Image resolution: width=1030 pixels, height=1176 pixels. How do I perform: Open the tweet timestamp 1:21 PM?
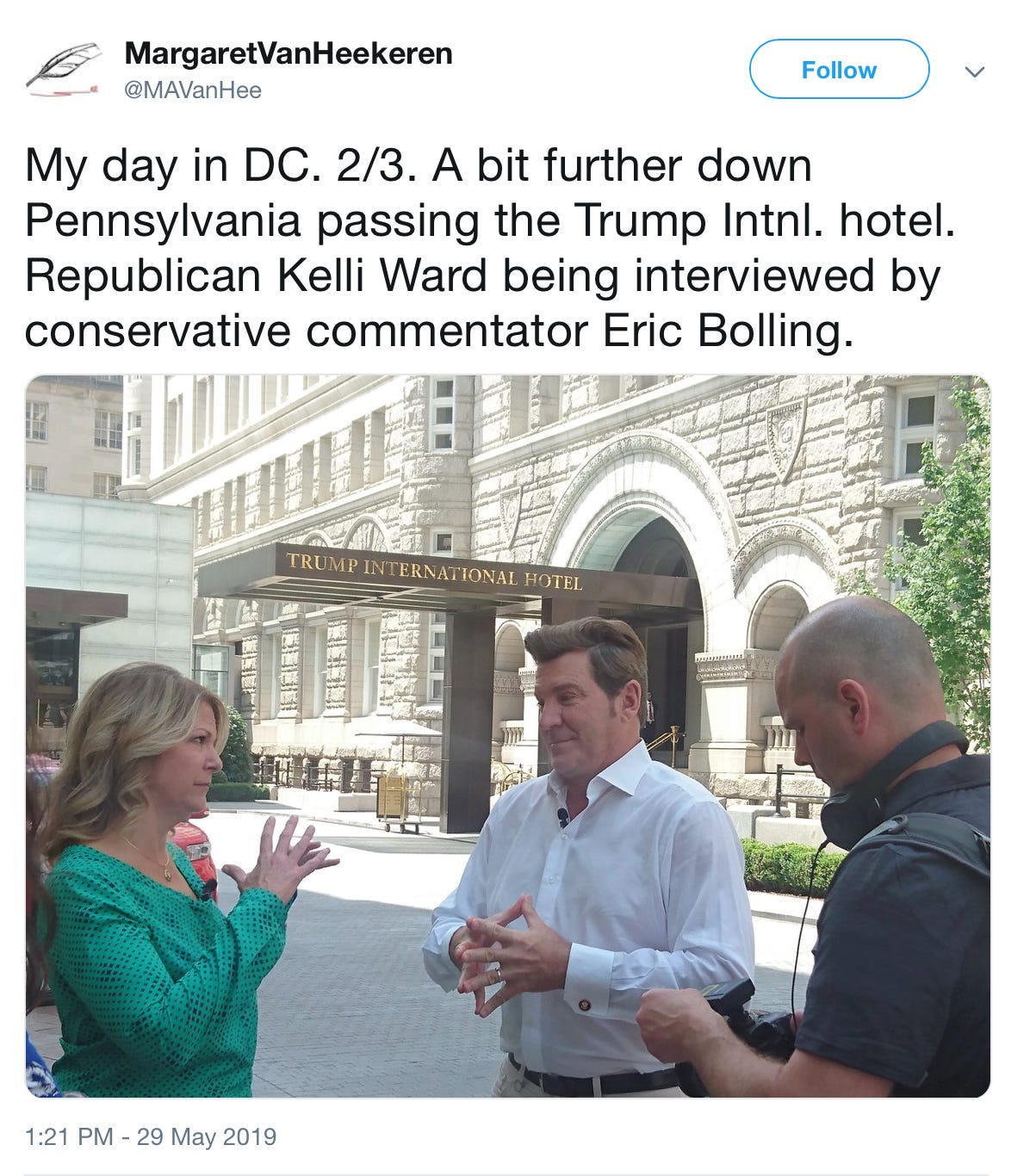tap(69, 1136)
